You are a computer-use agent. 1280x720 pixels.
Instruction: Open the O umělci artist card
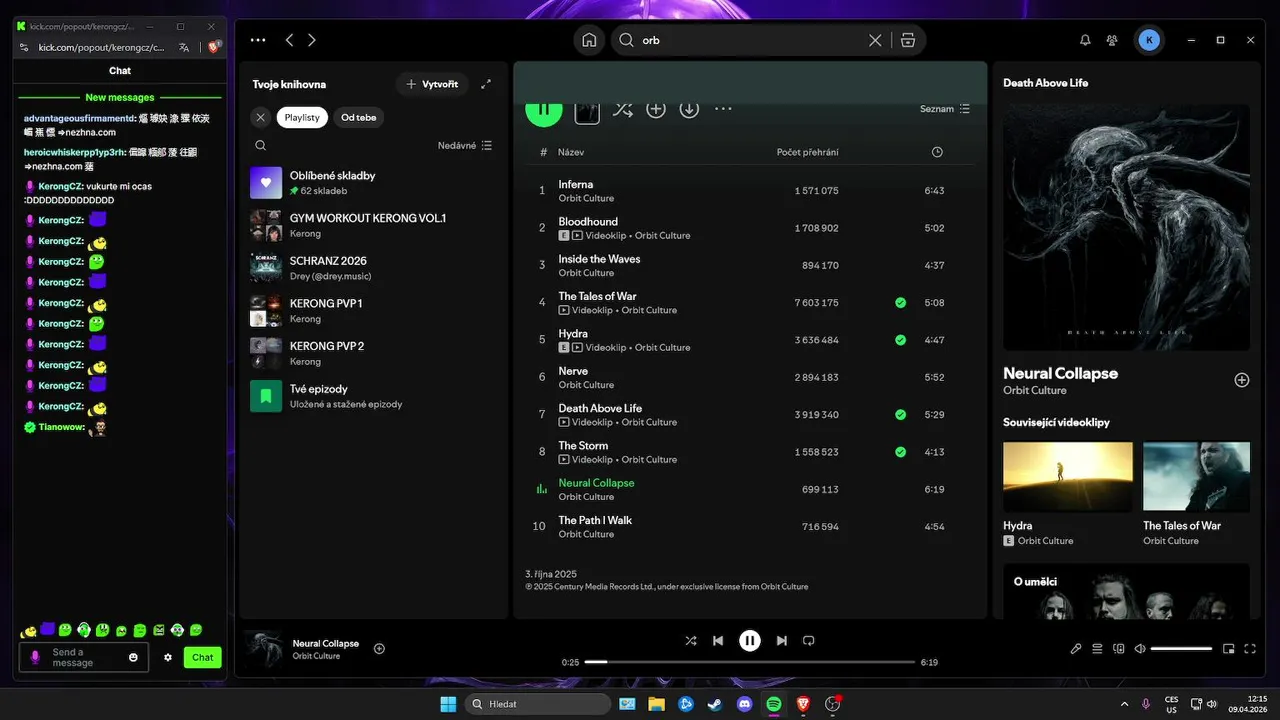(1127, 592)
